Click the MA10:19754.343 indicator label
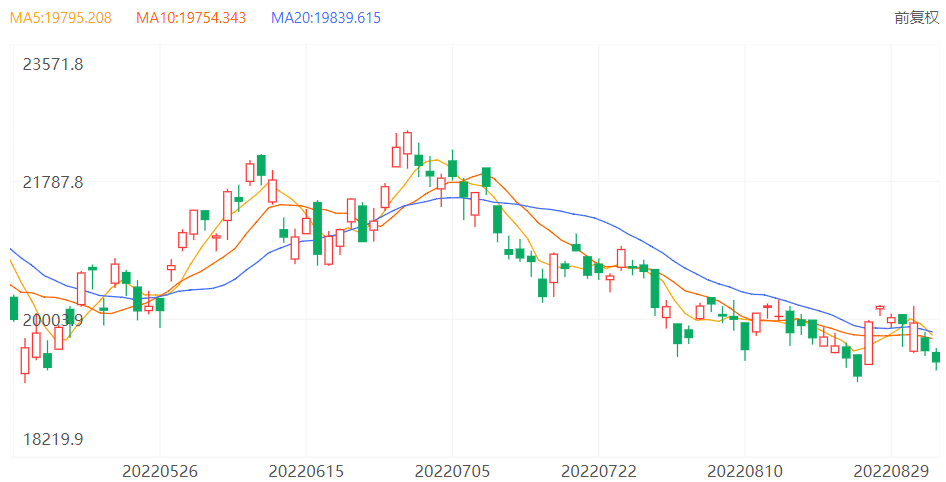Viewport: 946px width, 482px height. [x=191, y=17]
